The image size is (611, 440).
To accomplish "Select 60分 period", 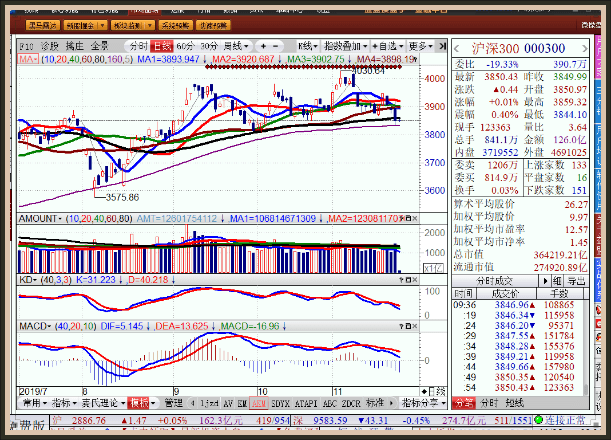I will coord(185,46).
